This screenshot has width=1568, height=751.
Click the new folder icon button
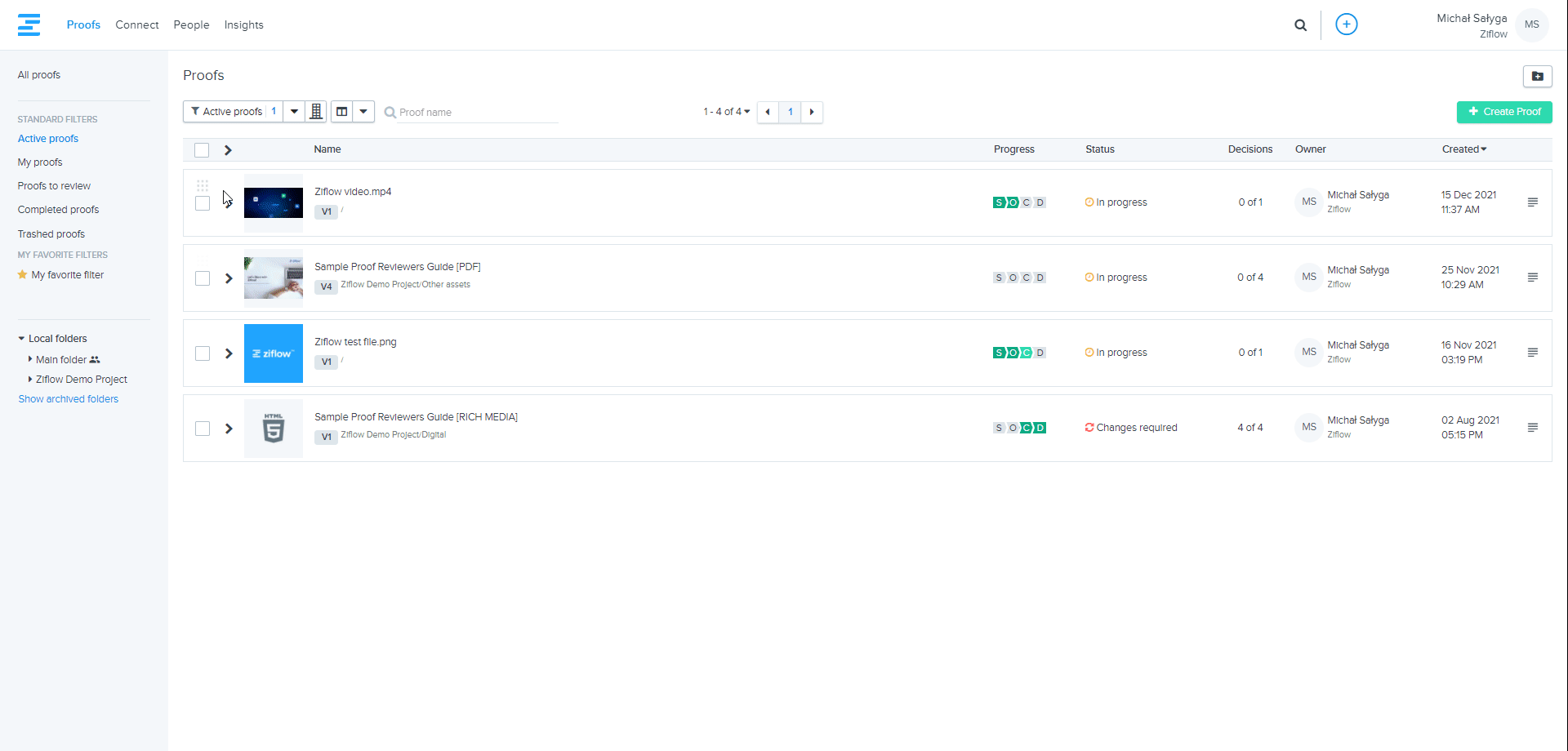click(1538, 76)
